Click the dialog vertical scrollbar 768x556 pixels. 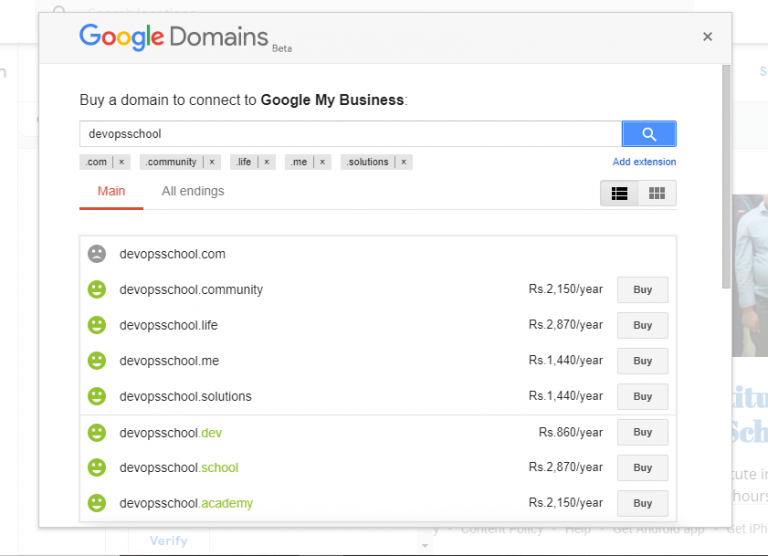(x=726, y=176)
